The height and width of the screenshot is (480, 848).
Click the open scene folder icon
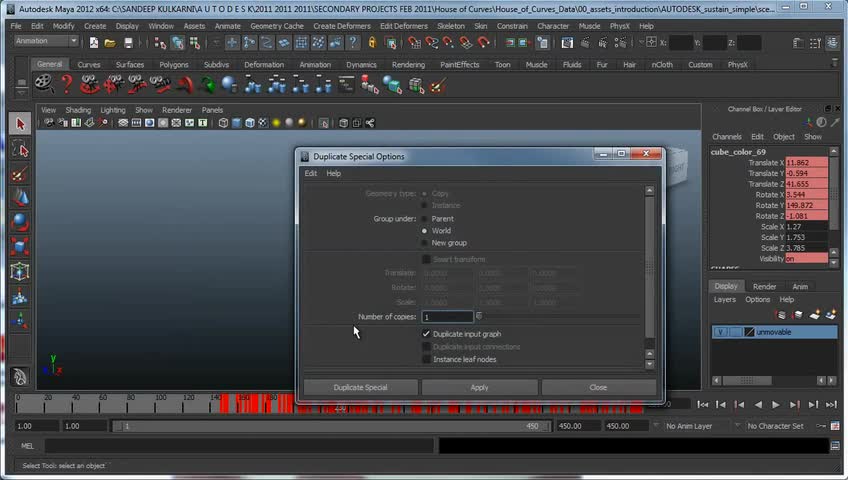coord(110,42)
